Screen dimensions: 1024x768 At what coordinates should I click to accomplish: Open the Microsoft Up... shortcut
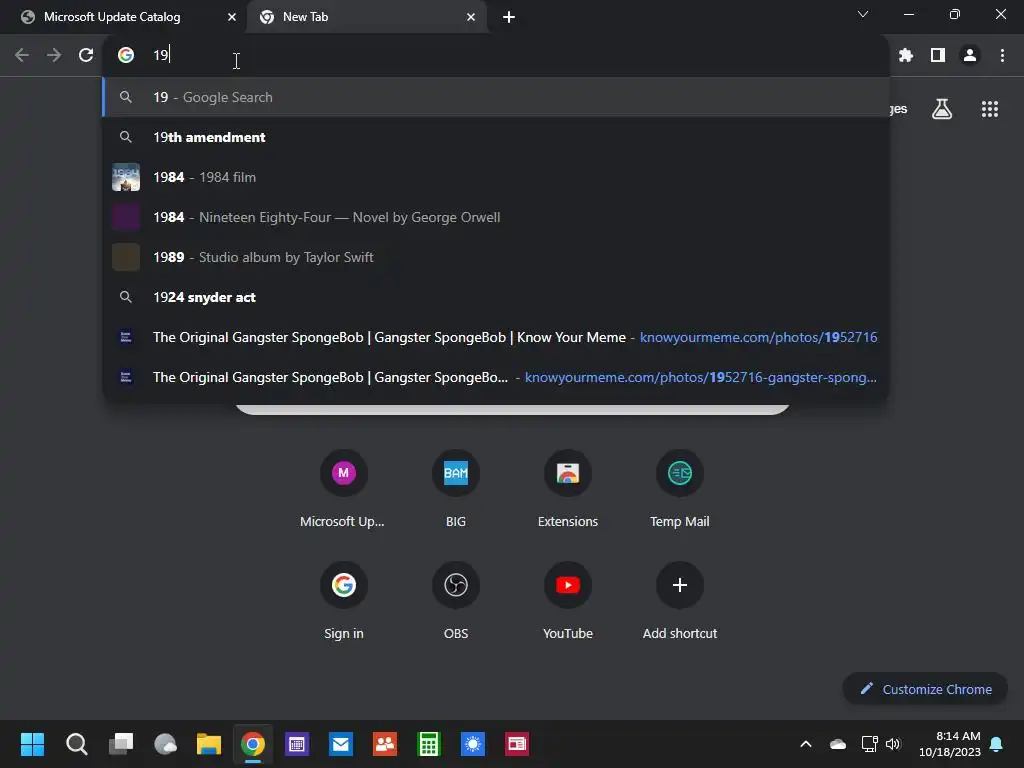click(x=344, y=489)
